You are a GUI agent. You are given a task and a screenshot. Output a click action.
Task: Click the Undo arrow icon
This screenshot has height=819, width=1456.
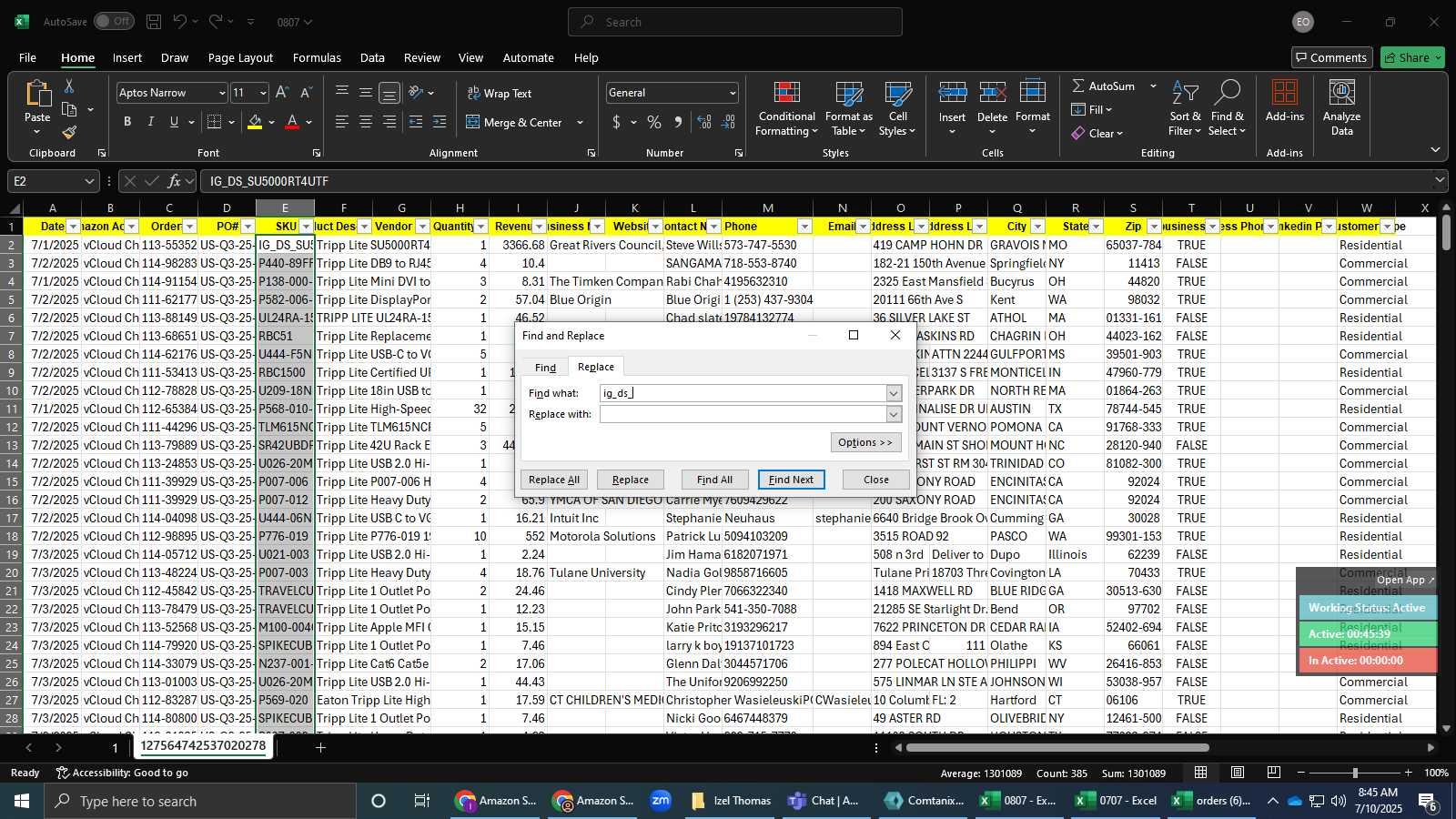coord(180,21)
